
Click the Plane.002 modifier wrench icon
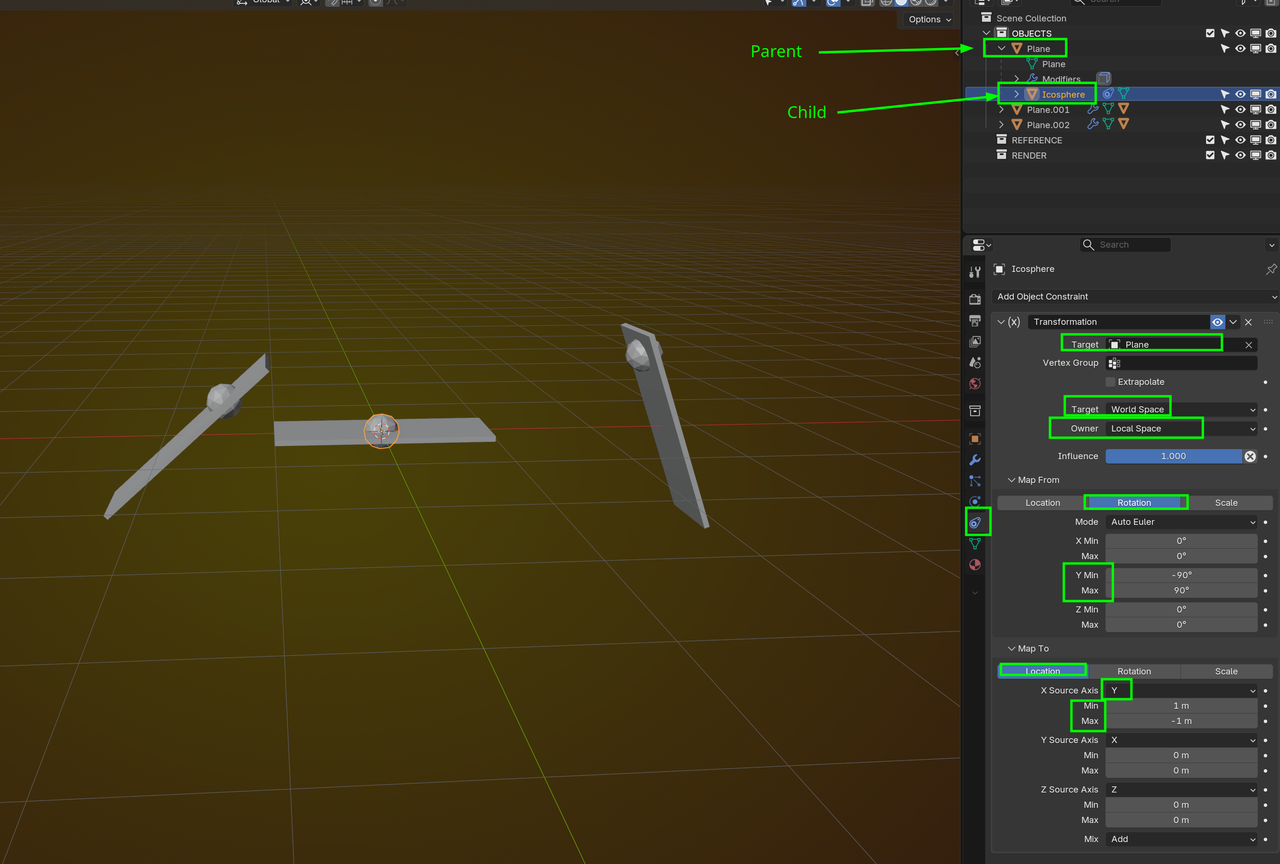click(x=1093, y=124)
